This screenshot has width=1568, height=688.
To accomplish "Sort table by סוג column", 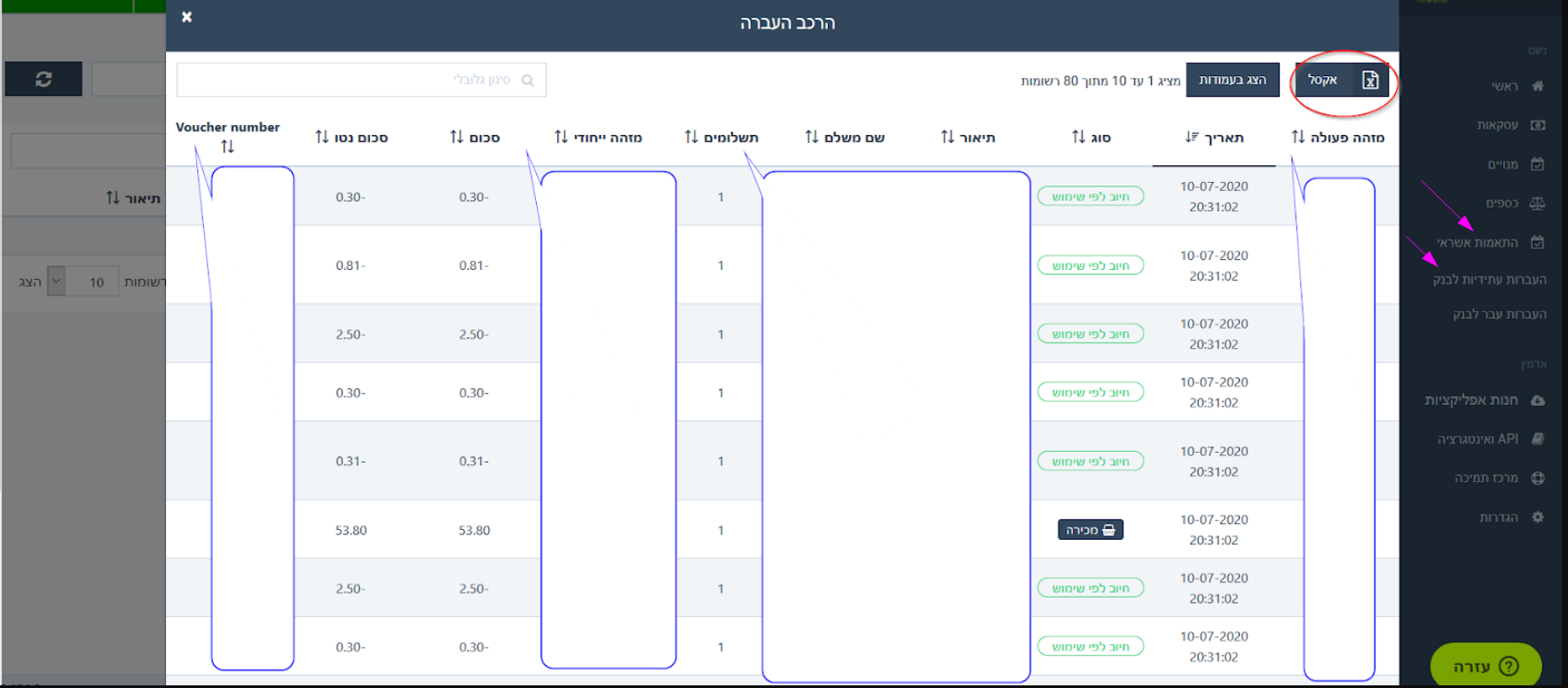I will click(x=1091, y=137).
